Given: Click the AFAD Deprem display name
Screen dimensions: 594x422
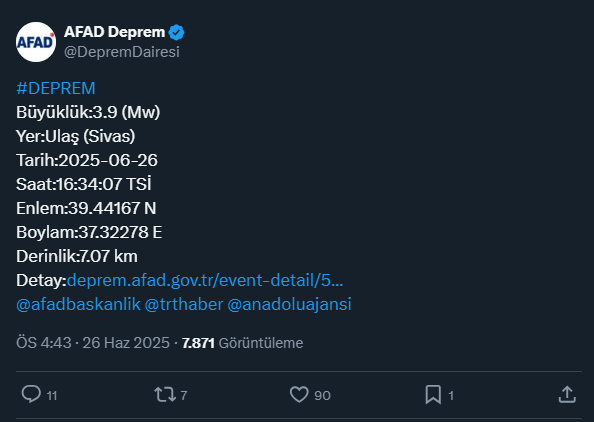Looking at the screenshot, I should (114, 32).
